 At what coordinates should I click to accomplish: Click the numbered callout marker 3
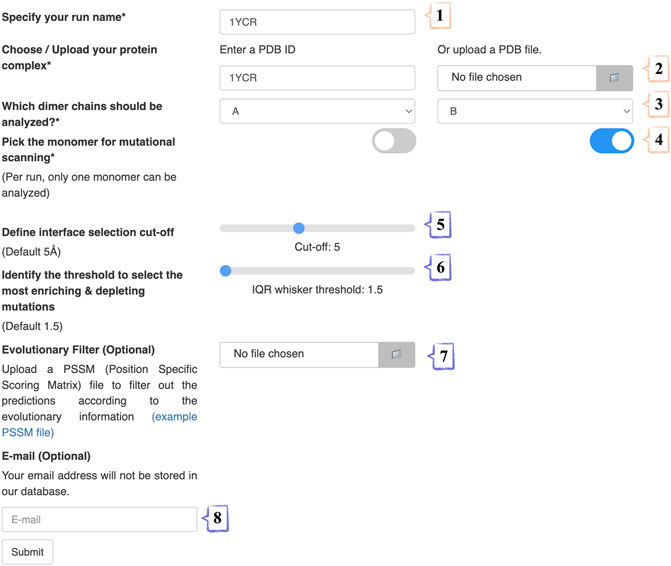click(x=658, y=104)
